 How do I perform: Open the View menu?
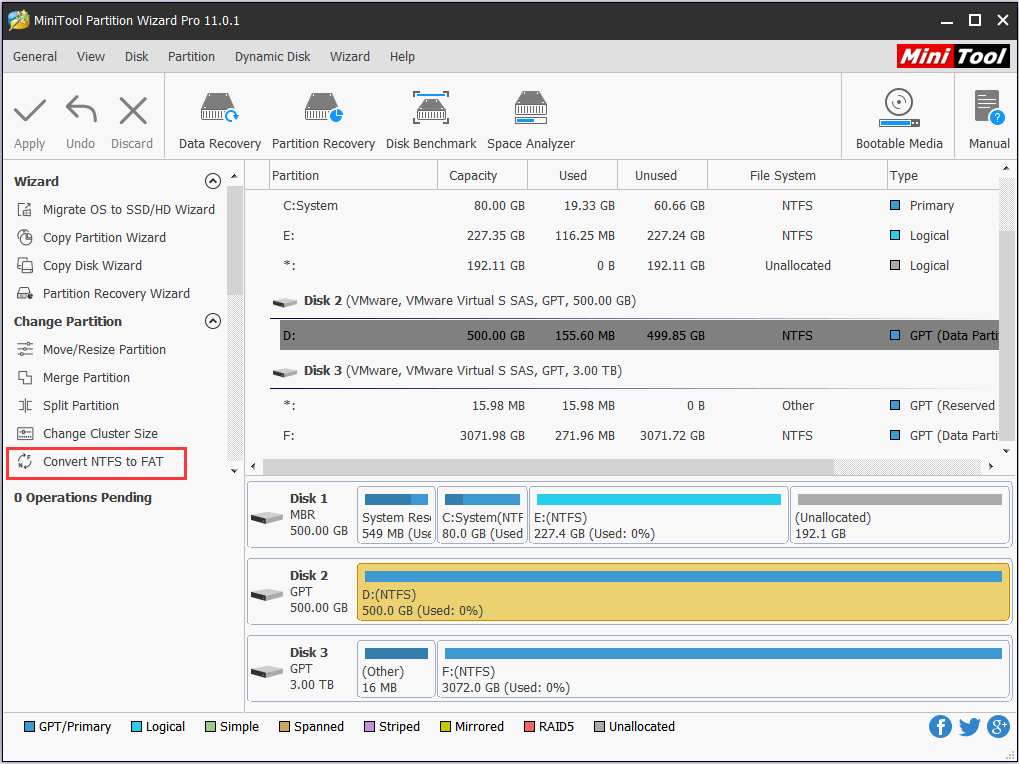tap(91, 57)
